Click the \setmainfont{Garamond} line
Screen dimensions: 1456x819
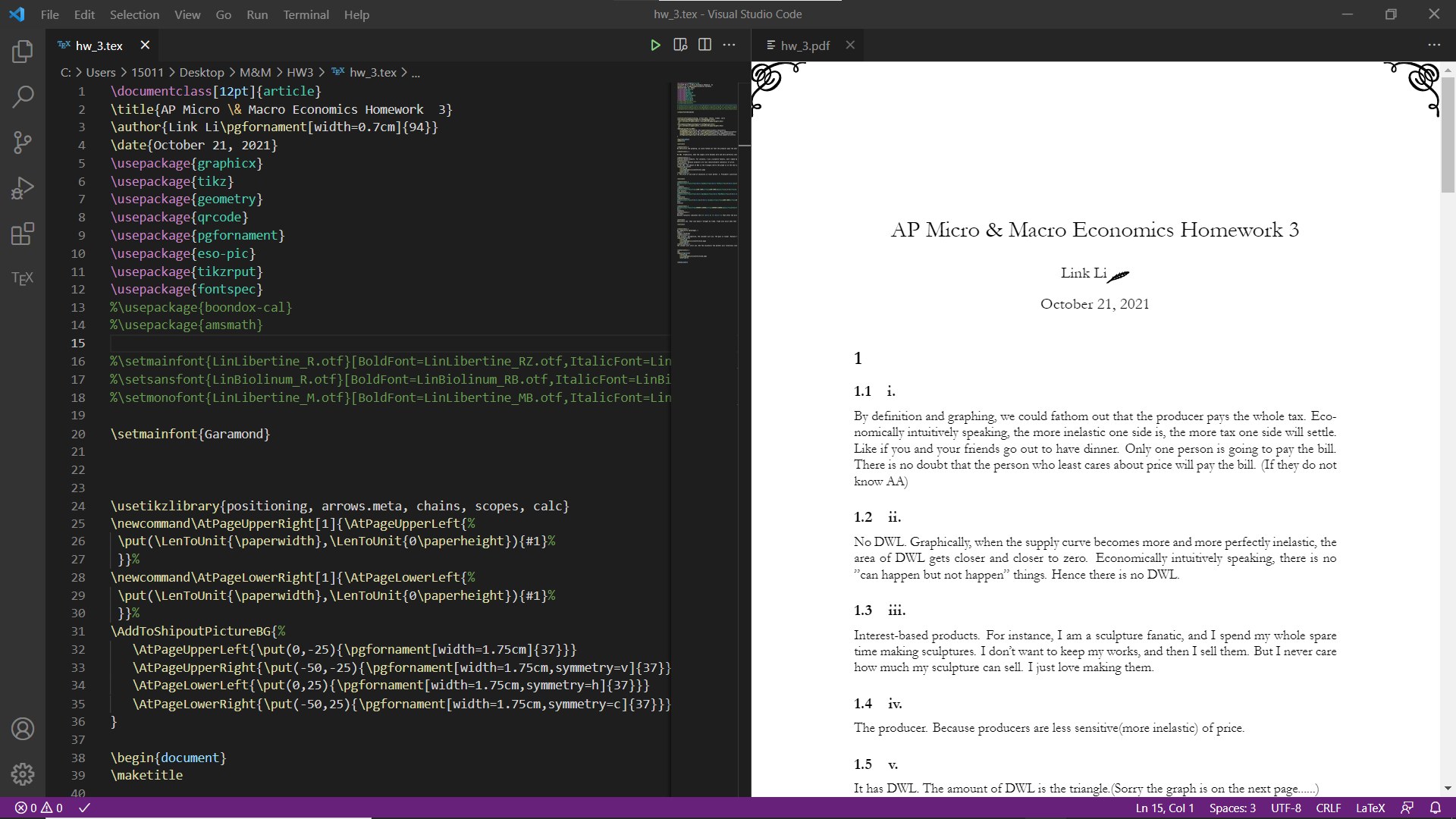pos(190,435)
